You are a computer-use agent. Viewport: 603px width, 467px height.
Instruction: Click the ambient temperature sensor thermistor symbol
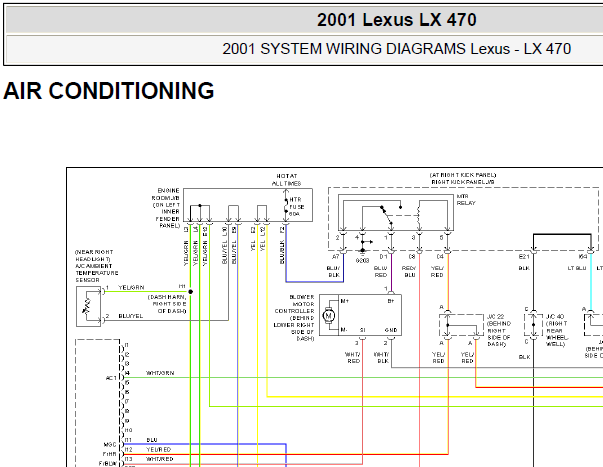pyautogui.click(x=88, y=306)
